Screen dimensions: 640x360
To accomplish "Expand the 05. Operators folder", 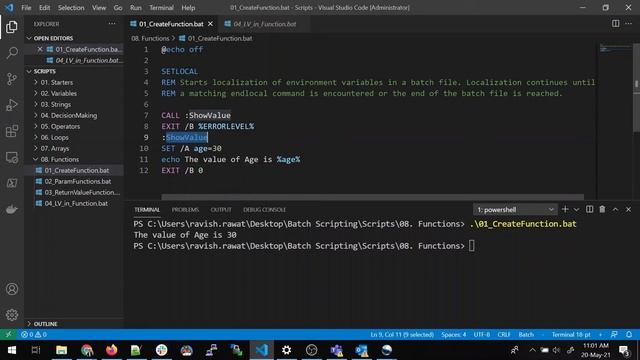I will tap(60, 127).
